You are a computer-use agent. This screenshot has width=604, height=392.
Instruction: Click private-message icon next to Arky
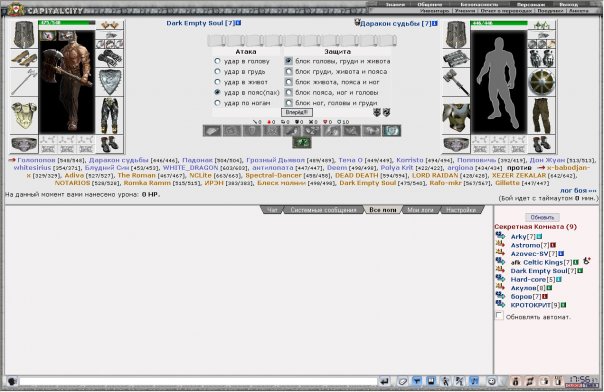click(x=500, y=236)
